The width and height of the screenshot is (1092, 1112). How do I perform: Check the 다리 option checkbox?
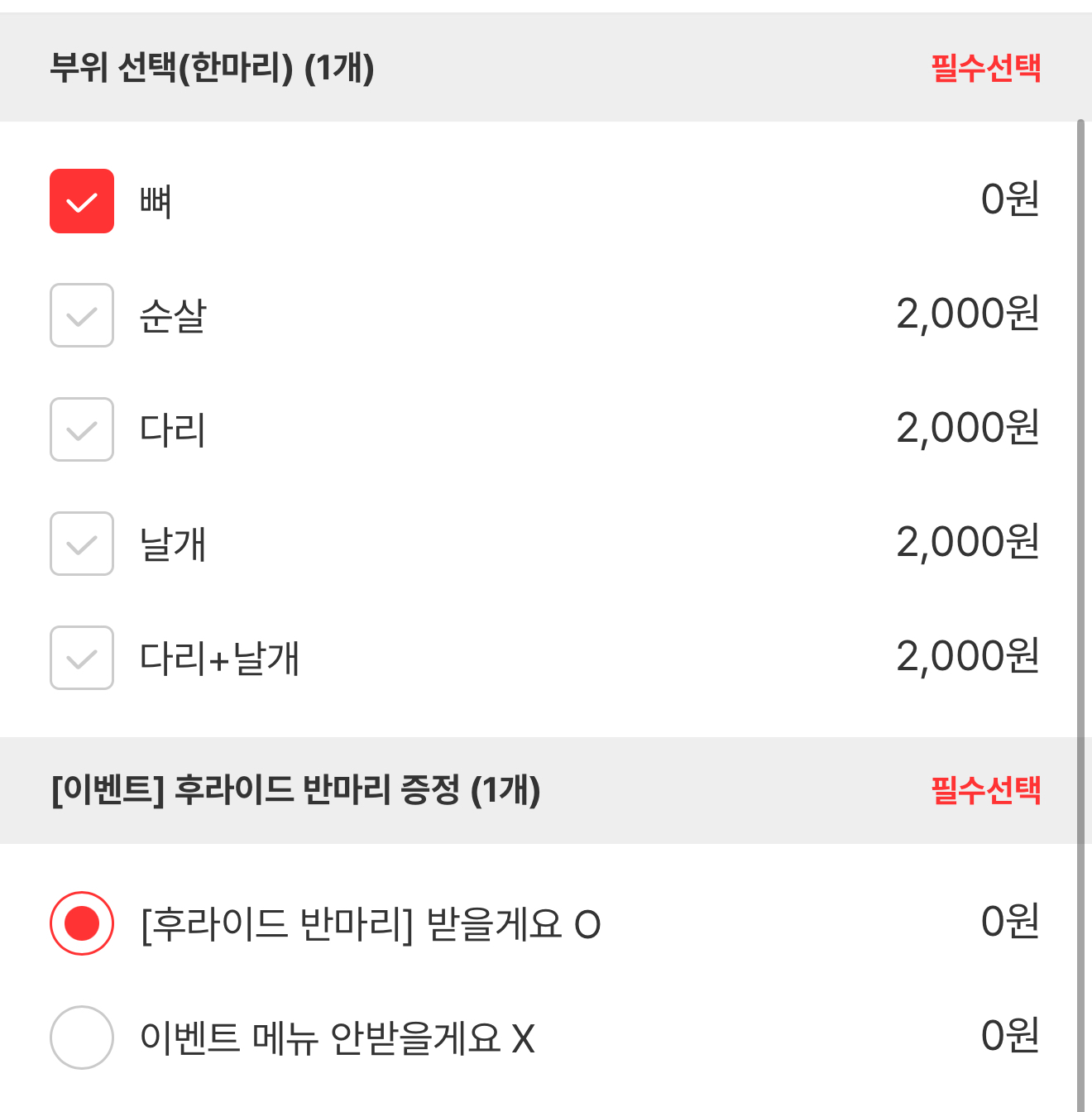[82, 429]
